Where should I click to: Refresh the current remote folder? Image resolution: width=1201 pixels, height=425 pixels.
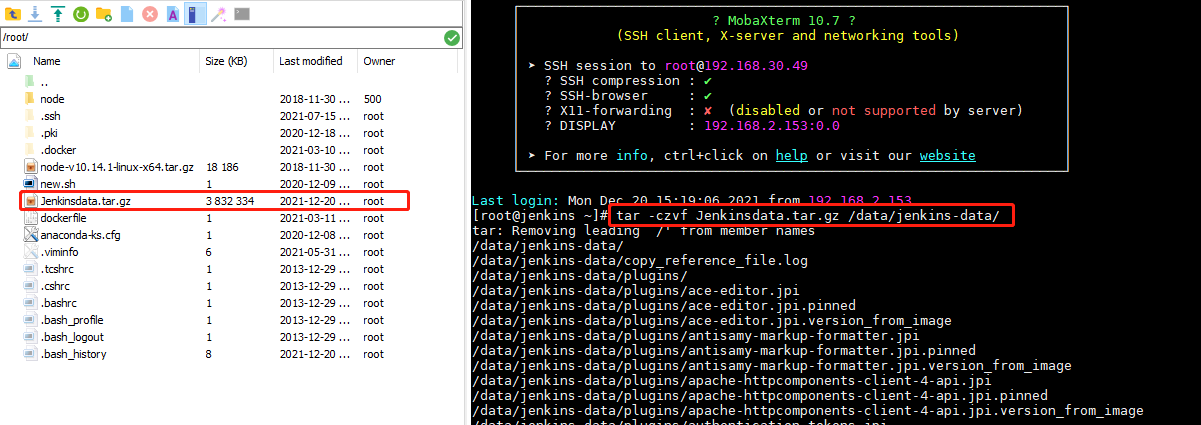coord(80,14)
